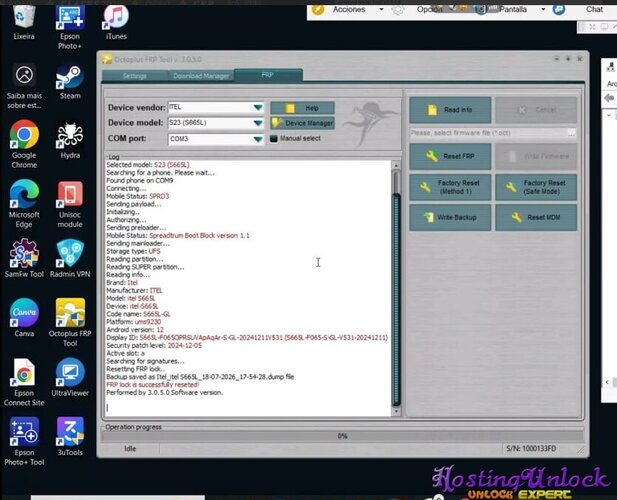Click the grayed Write Firmware button

536,157
